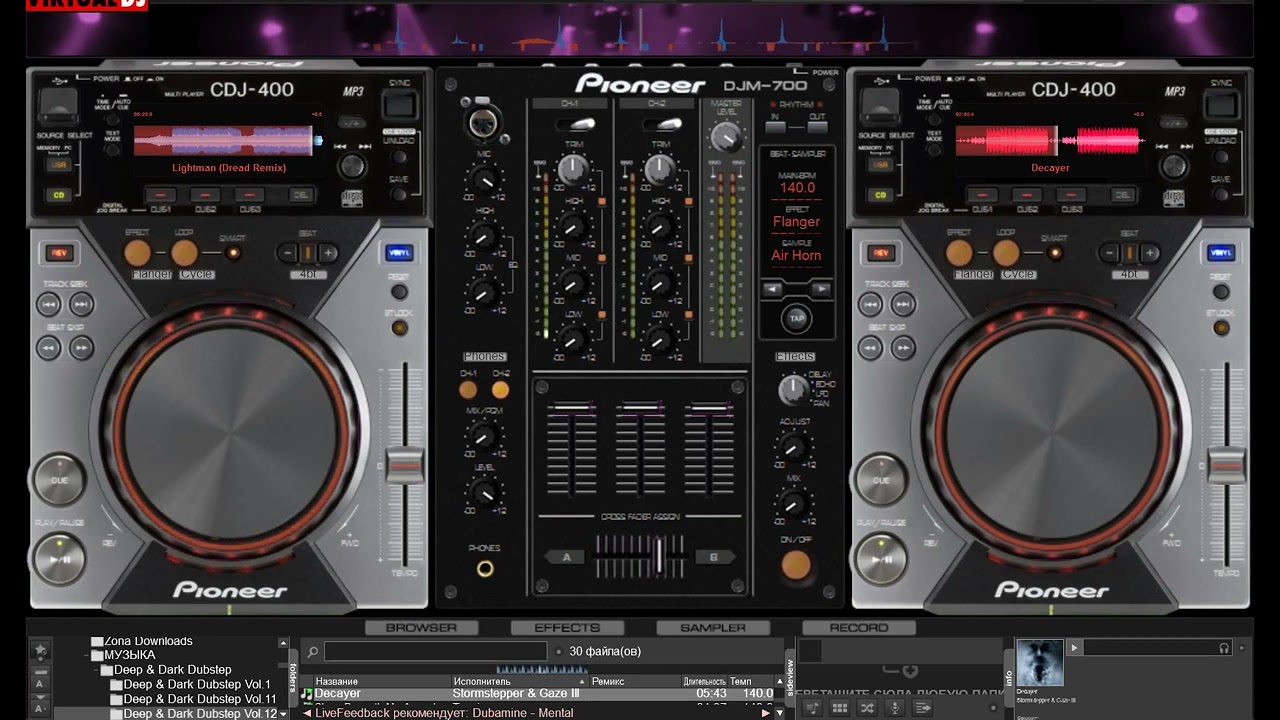This screenshot has height=720, width=1280.
Task: Hit the CUE button on left deck
Action: point(59,480)
